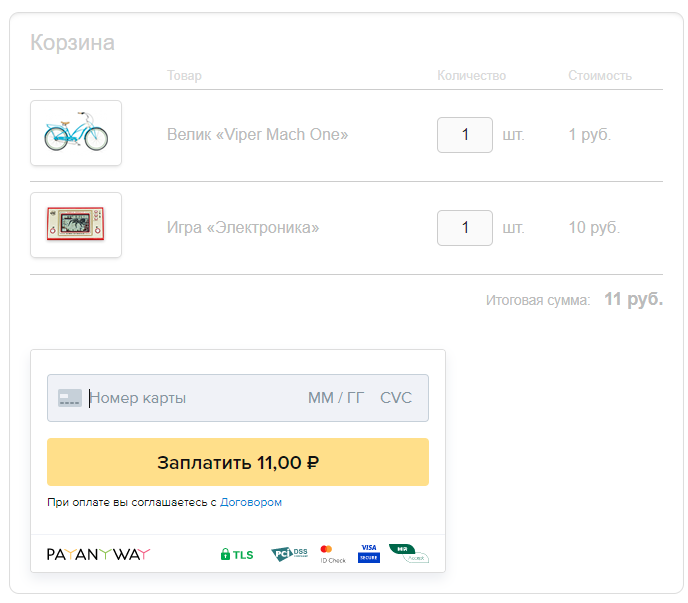Click the MIR Accept logo
This screenshot has width=688, height=603.
408,553
